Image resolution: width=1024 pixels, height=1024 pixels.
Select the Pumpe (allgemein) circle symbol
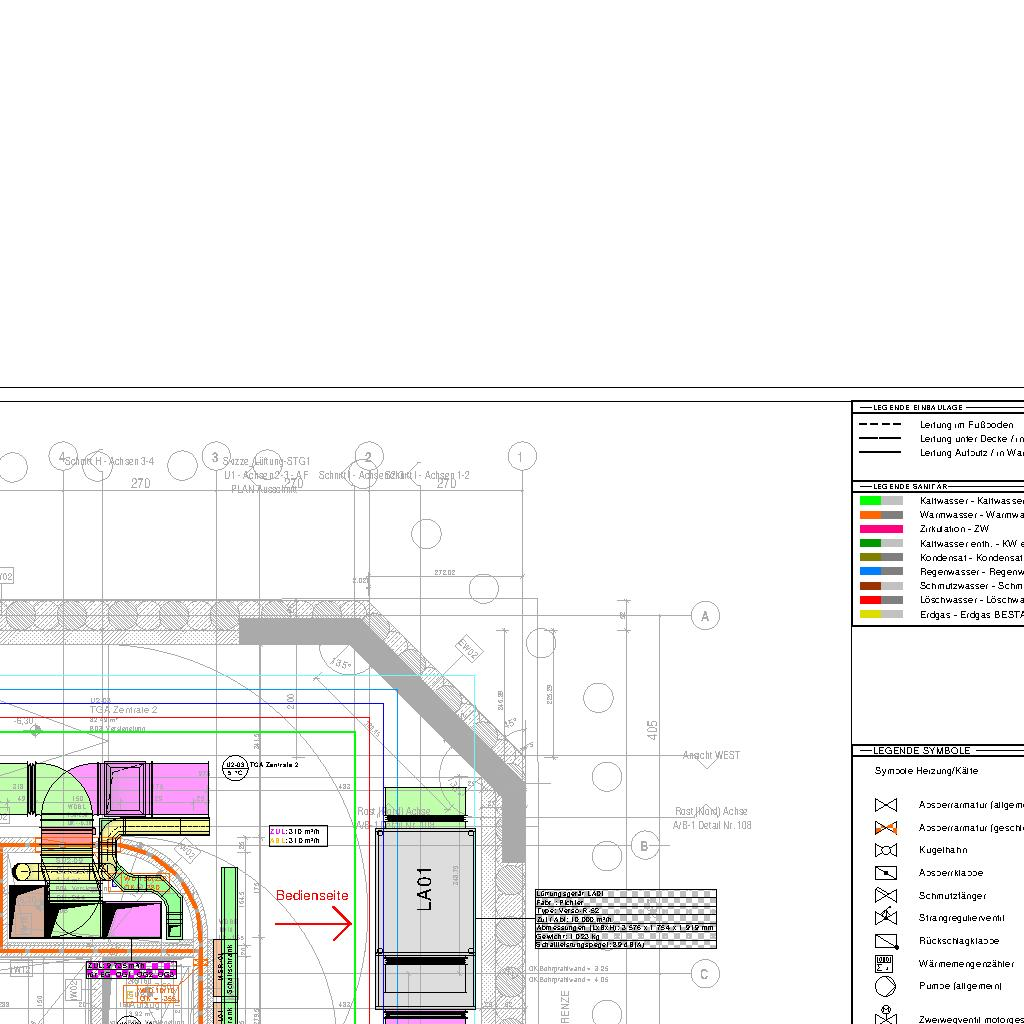[886, 986]
